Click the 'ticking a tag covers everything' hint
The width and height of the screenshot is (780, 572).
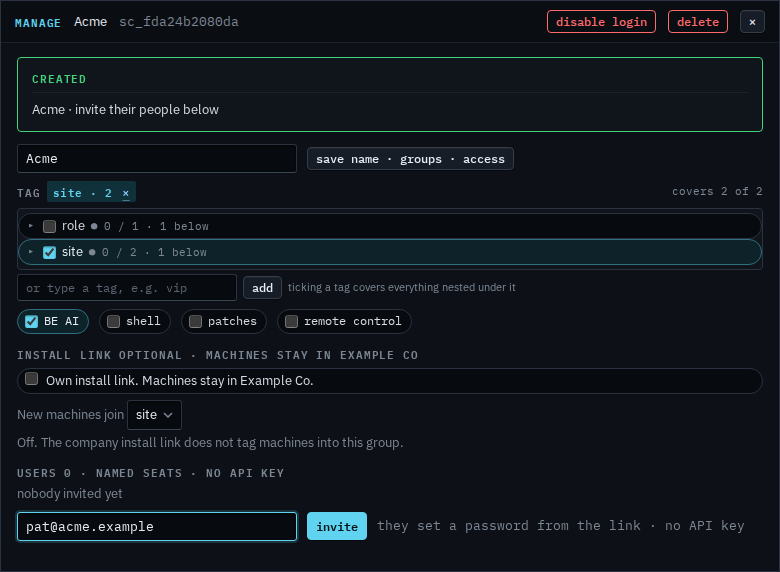[401, 287]
